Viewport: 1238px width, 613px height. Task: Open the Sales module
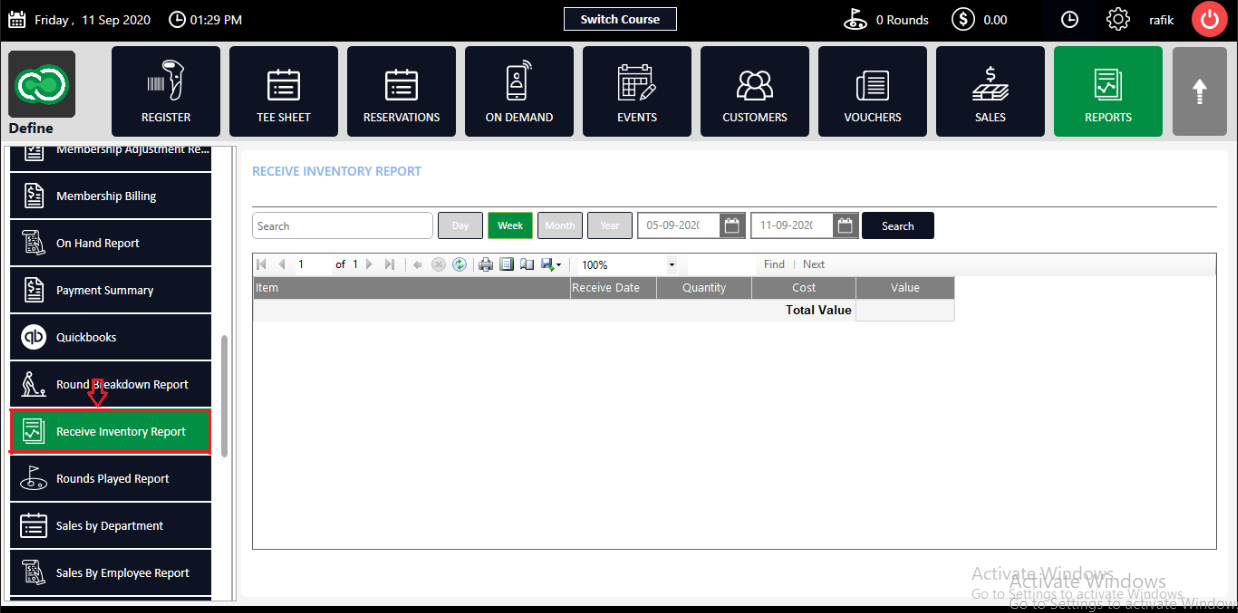(x=990, y=91)
